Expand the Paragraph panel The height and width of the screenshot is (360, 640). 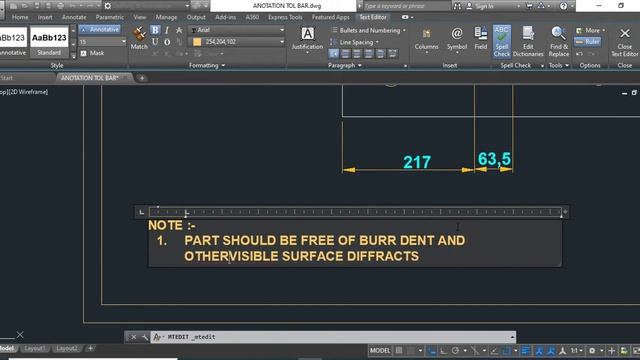click(x=345, y=65)
